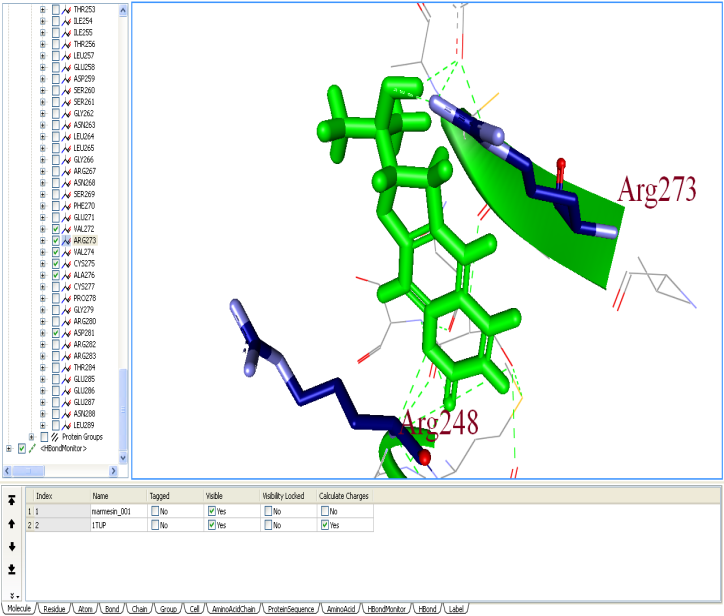Click the move-down arrow icon
The height and width of the screenshot is (616, 724).
pyautogui.click(x=11, y=546)
